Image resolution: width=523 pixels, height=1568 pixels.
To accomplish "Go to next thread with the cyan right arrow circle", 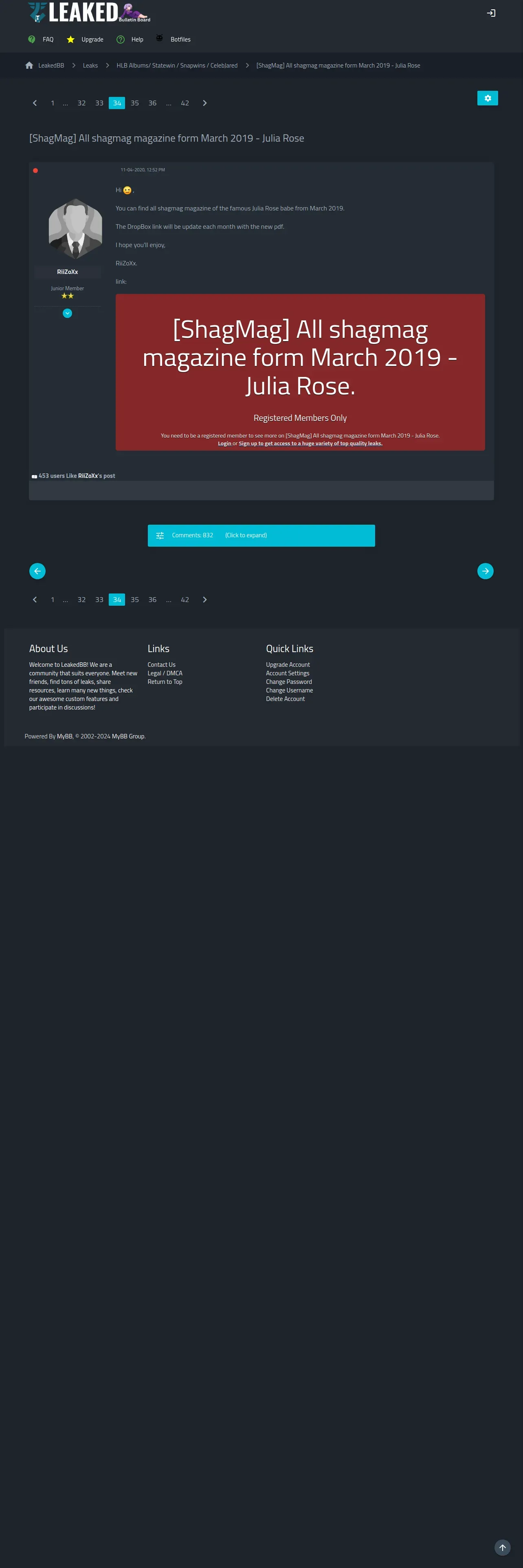I will 485,571.
